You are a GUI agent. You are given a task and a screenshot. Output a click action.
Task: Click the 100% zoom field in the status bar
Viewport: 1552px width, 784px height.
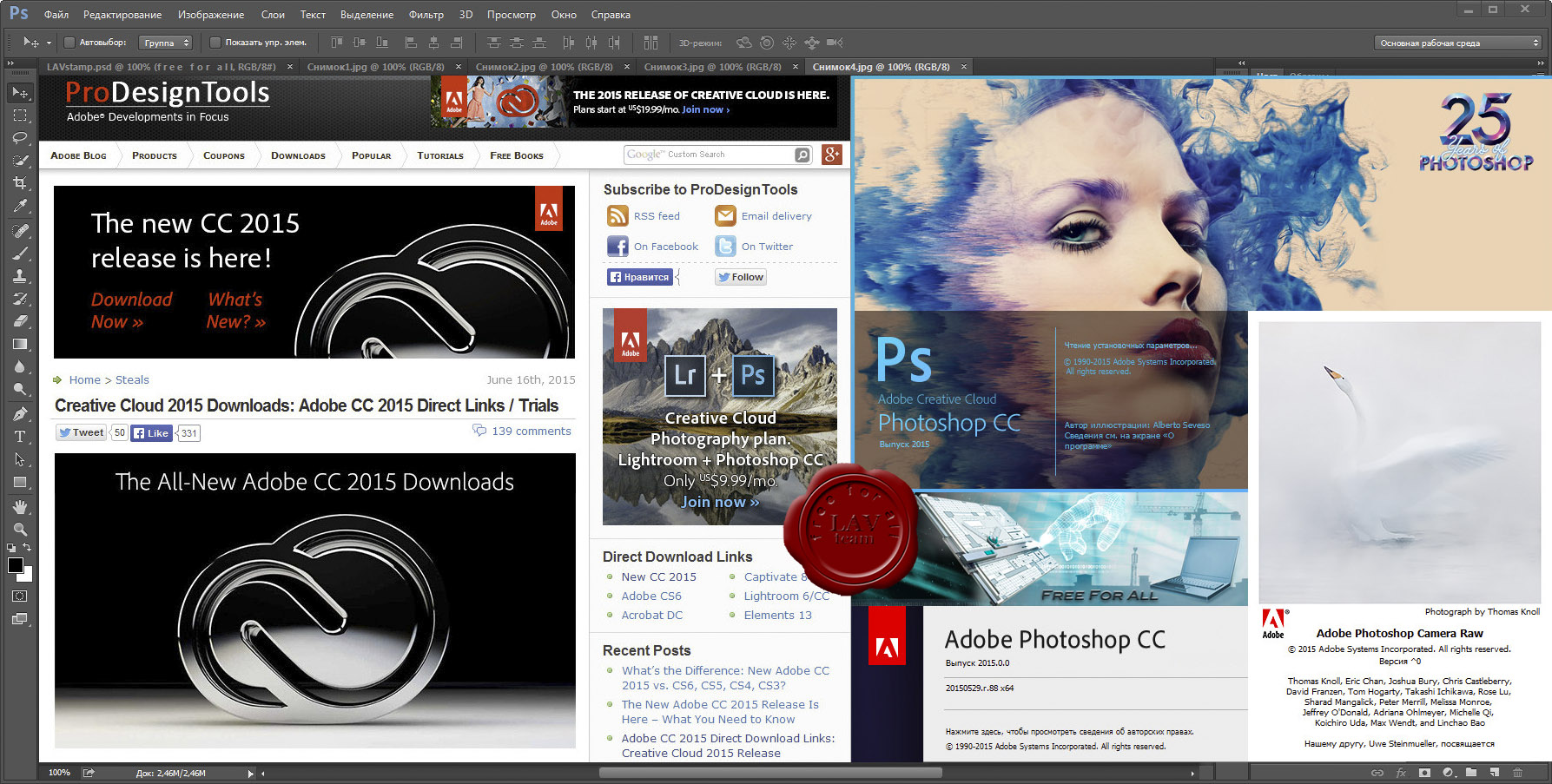pyautogui.click(x=59, y=773)
